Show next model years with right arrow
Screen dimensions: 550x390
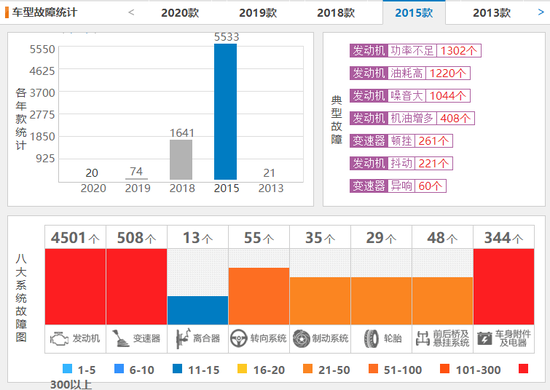pos(541,12)
